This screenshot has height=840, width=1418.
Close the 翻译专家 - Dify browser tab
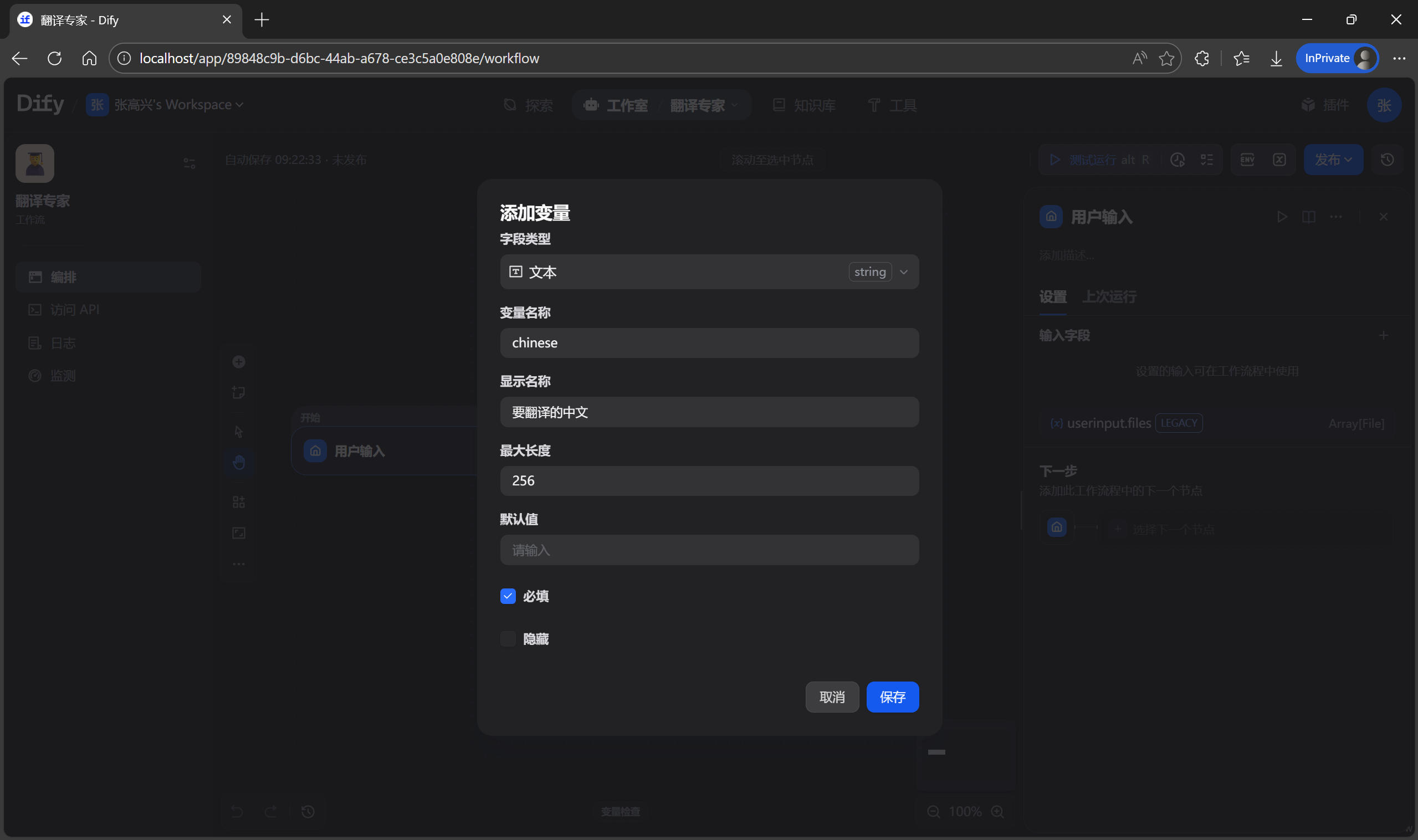[227, 20]
